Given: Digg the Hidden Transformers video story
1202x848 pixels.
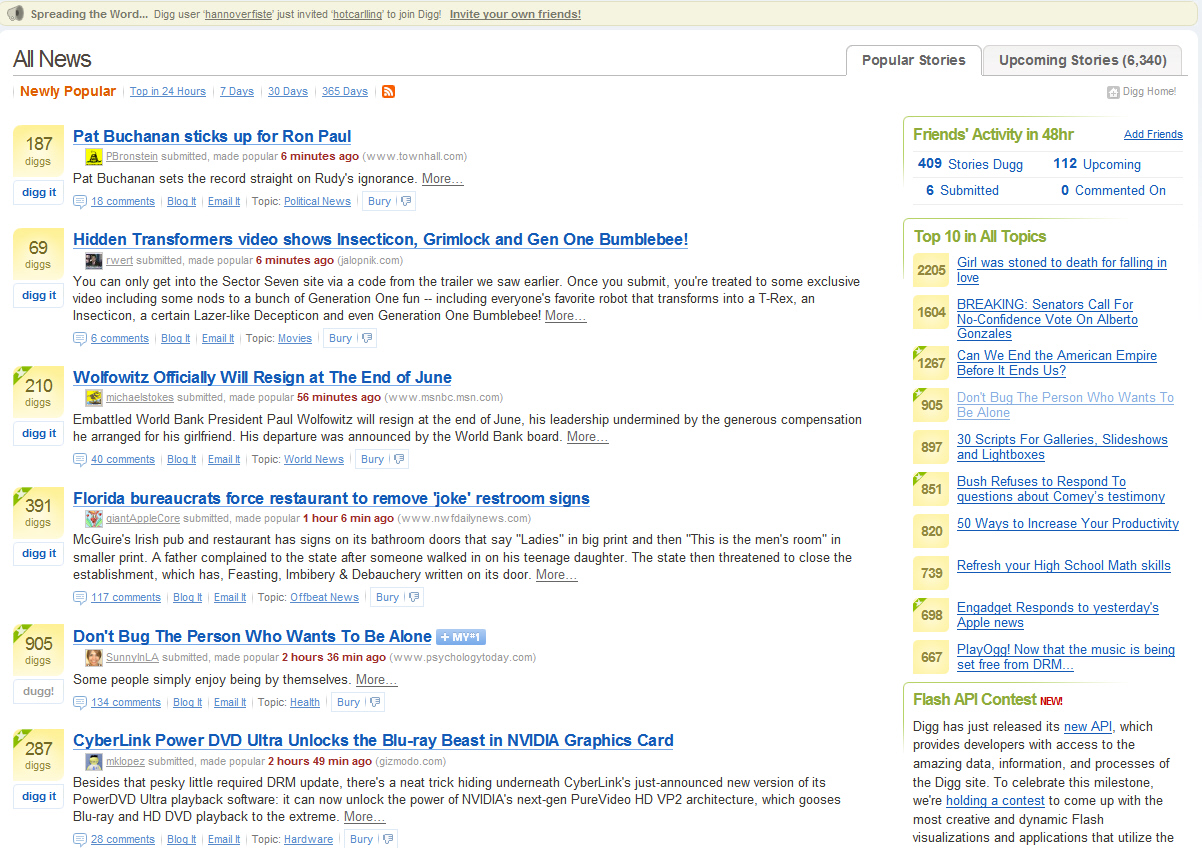Looking at the screenshot, I should tap(39, 295).
